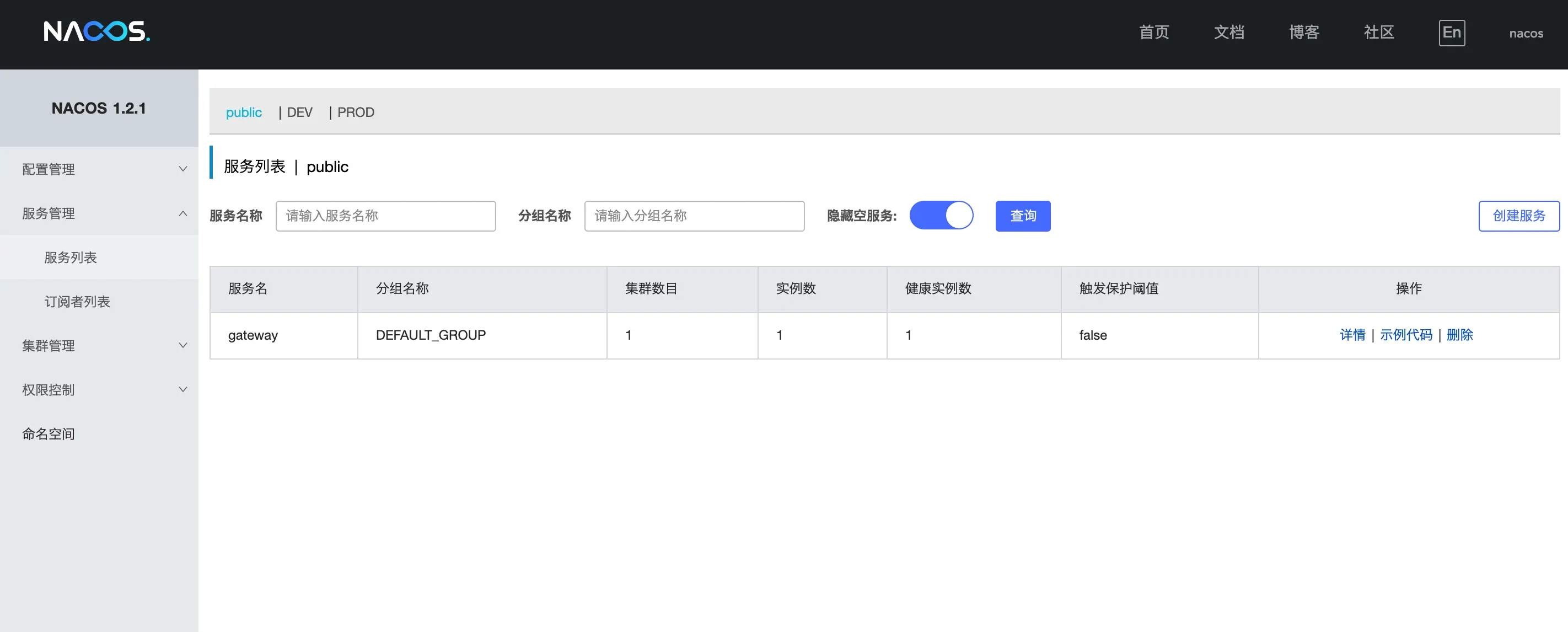Click the gateway service name cell
The image size is (1568, 632).
coord(283,335)
